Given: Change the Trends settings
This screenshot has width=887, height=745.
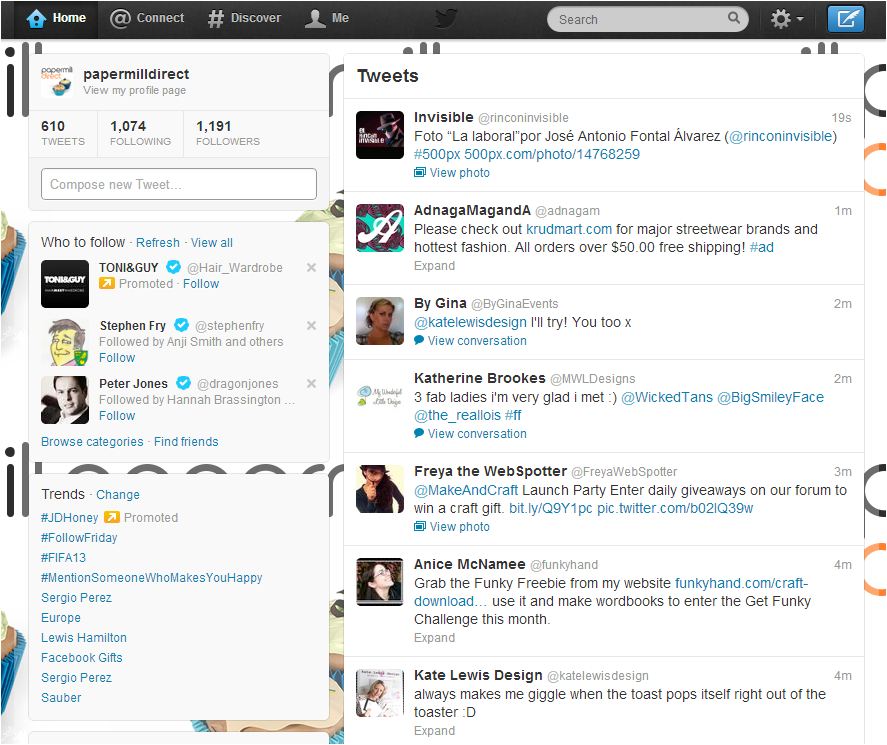Looking at the screenshot, I should (118, 494).
